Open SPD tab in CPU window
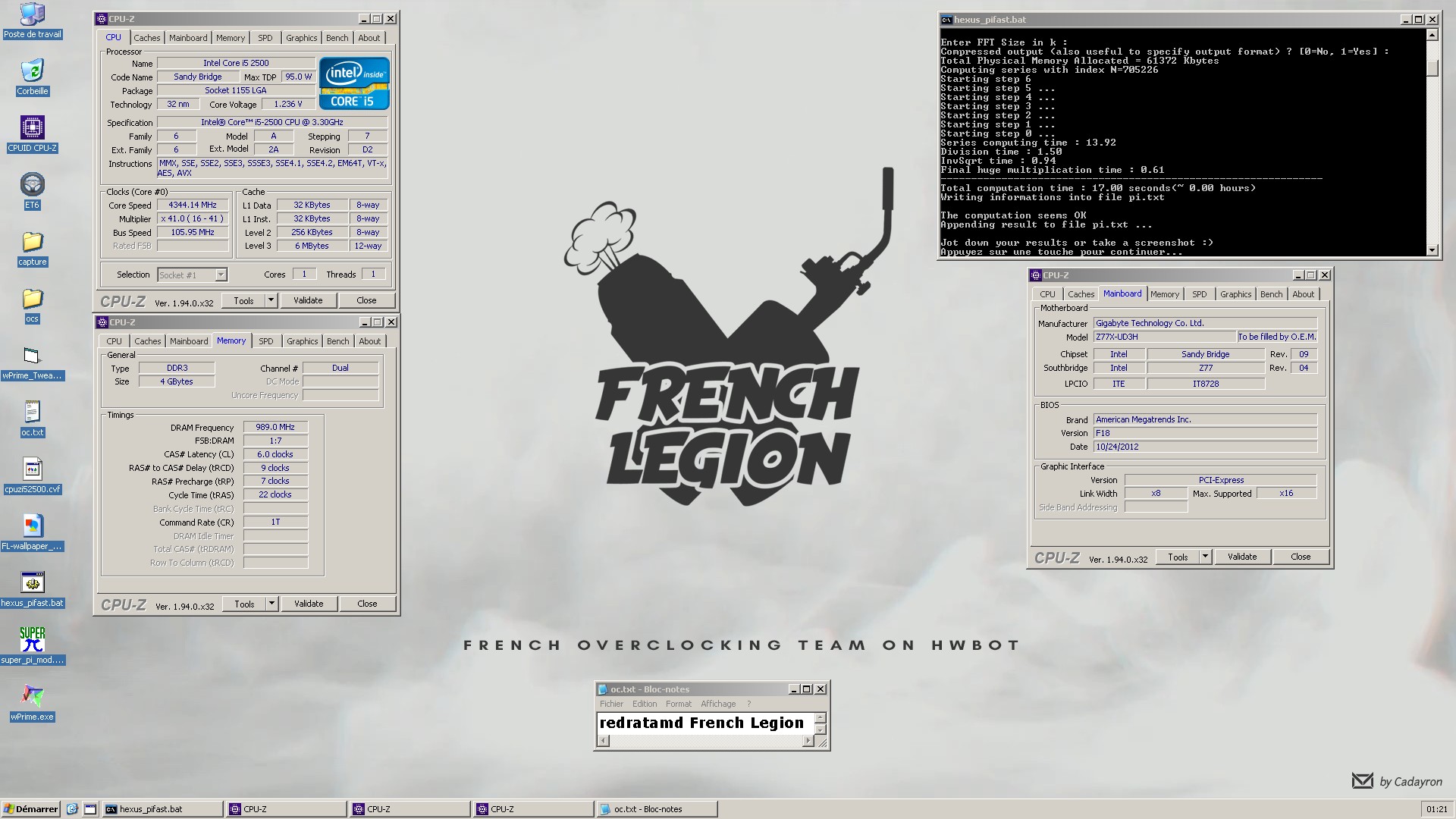This screenshot has height=819, width=1456. tap(265, 38)
